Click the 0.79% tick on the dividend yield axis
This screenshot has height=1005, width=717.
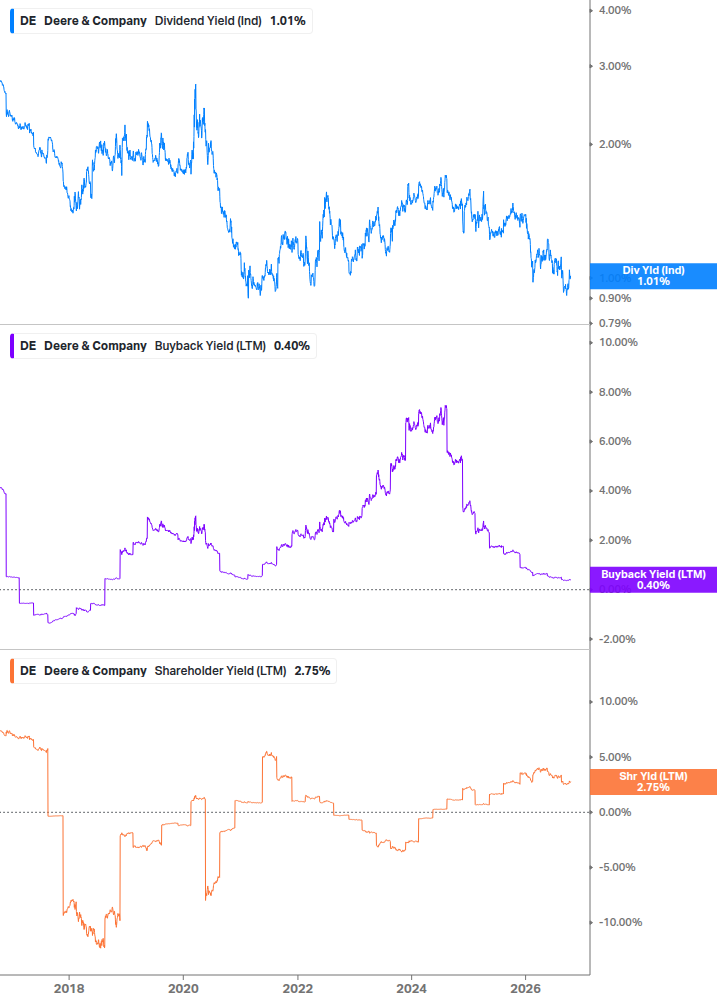pyautogui.click(x=615, y=324)
